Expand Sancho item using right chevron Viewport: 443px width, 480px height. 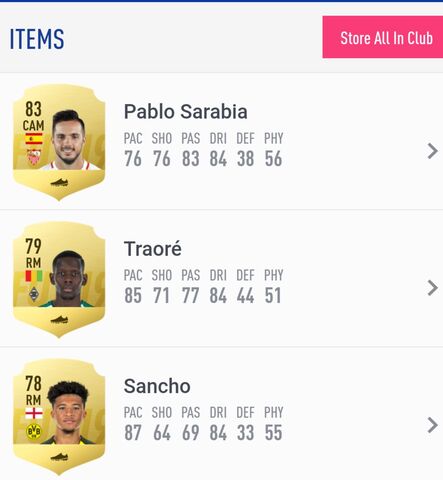(x=432, y=425)
